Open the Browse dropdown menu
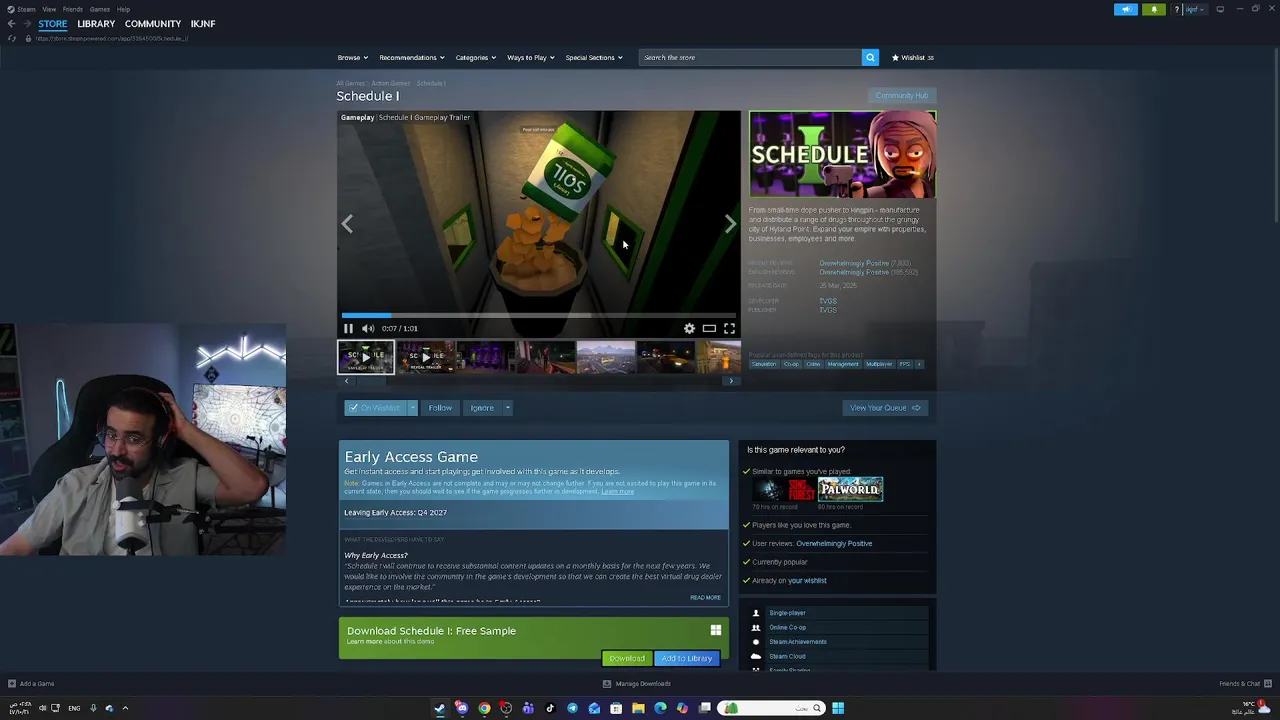Image resolution: width=1280 pixels, height=720 pixels. coord(352,57)
